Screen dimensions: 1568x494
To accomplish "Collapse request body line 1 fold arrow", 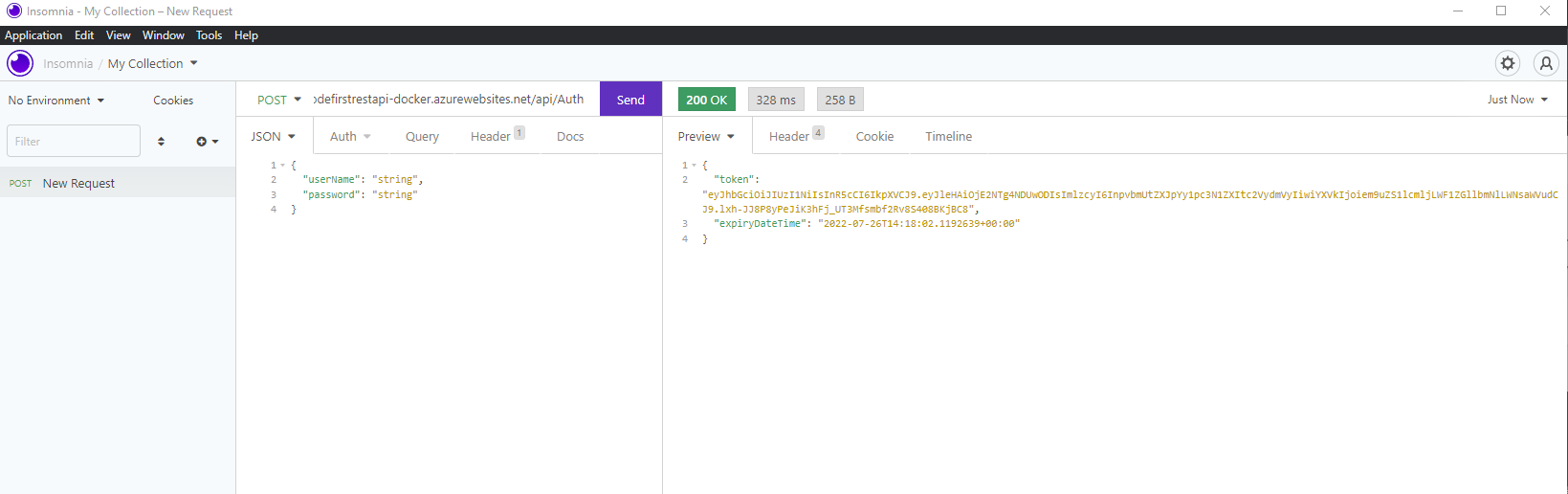I will click(283, 166).
